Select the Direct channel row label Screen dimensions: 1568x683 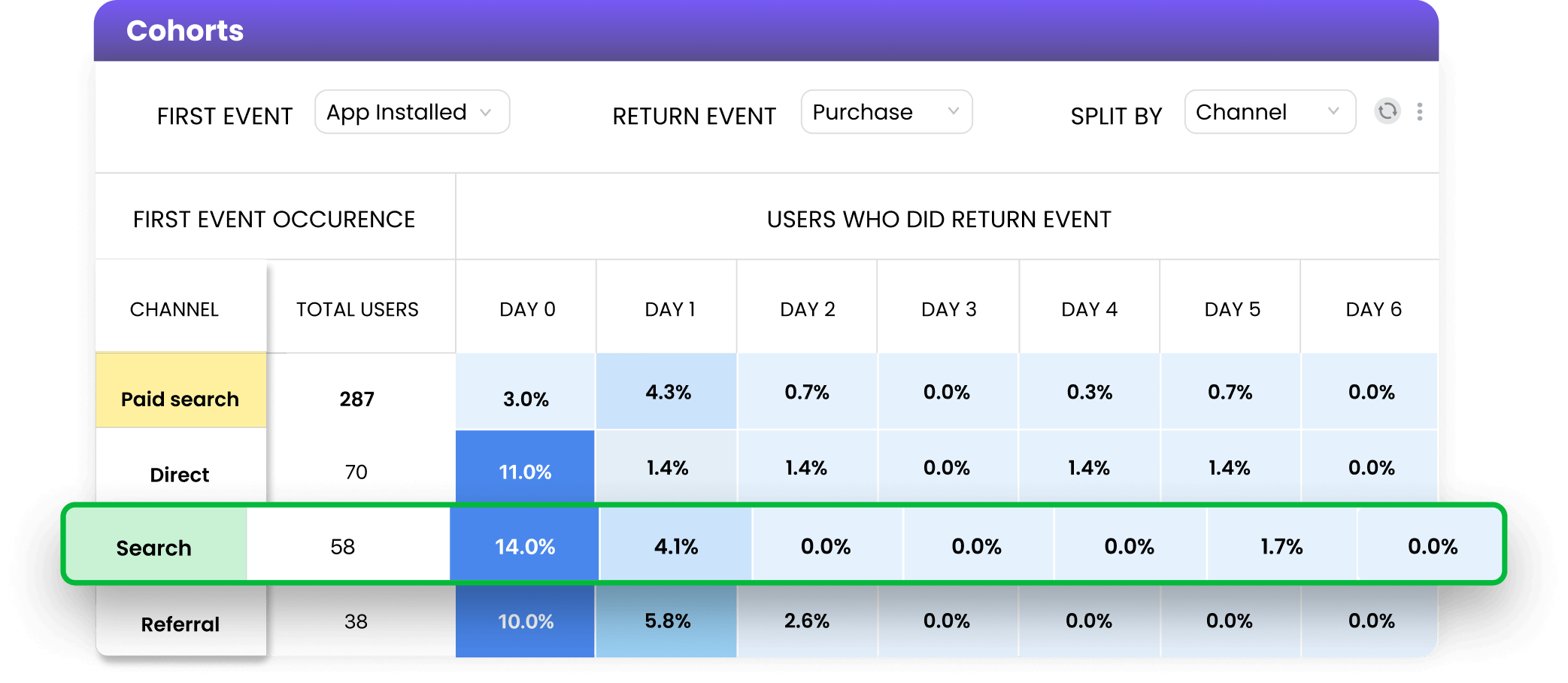(x=180, y=475)
